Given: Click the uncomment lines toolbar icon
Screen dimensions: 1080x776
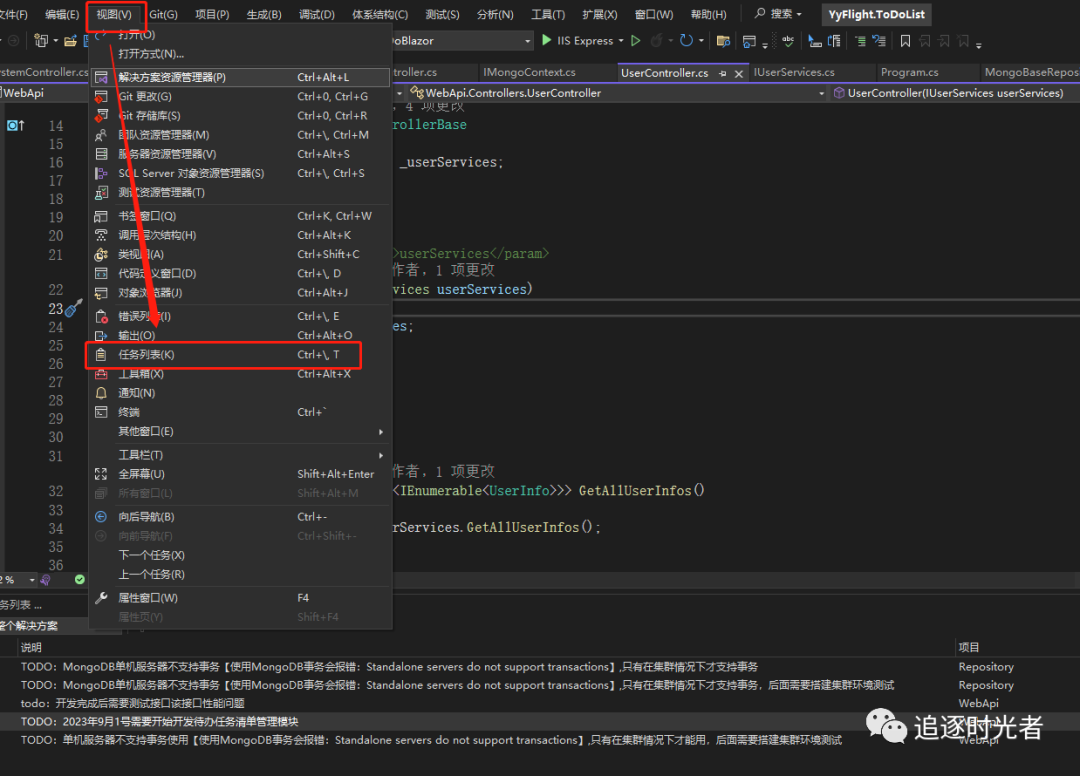Looking at the screenshot, I should point(879,41).
